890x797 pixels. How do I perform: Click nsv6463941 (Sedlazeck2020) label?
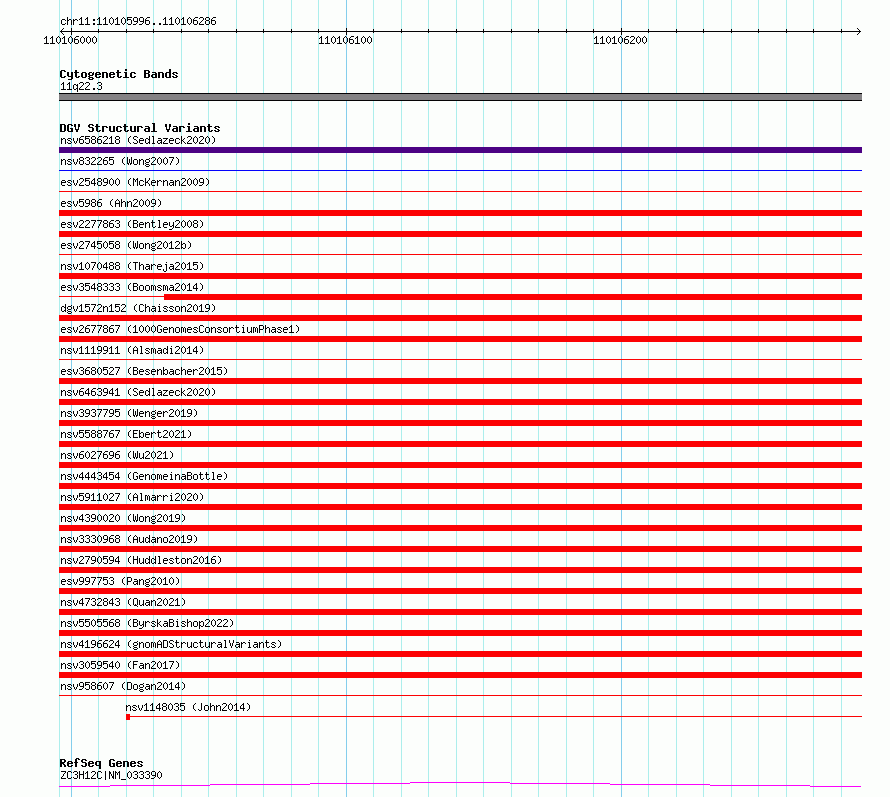point(138,392)
